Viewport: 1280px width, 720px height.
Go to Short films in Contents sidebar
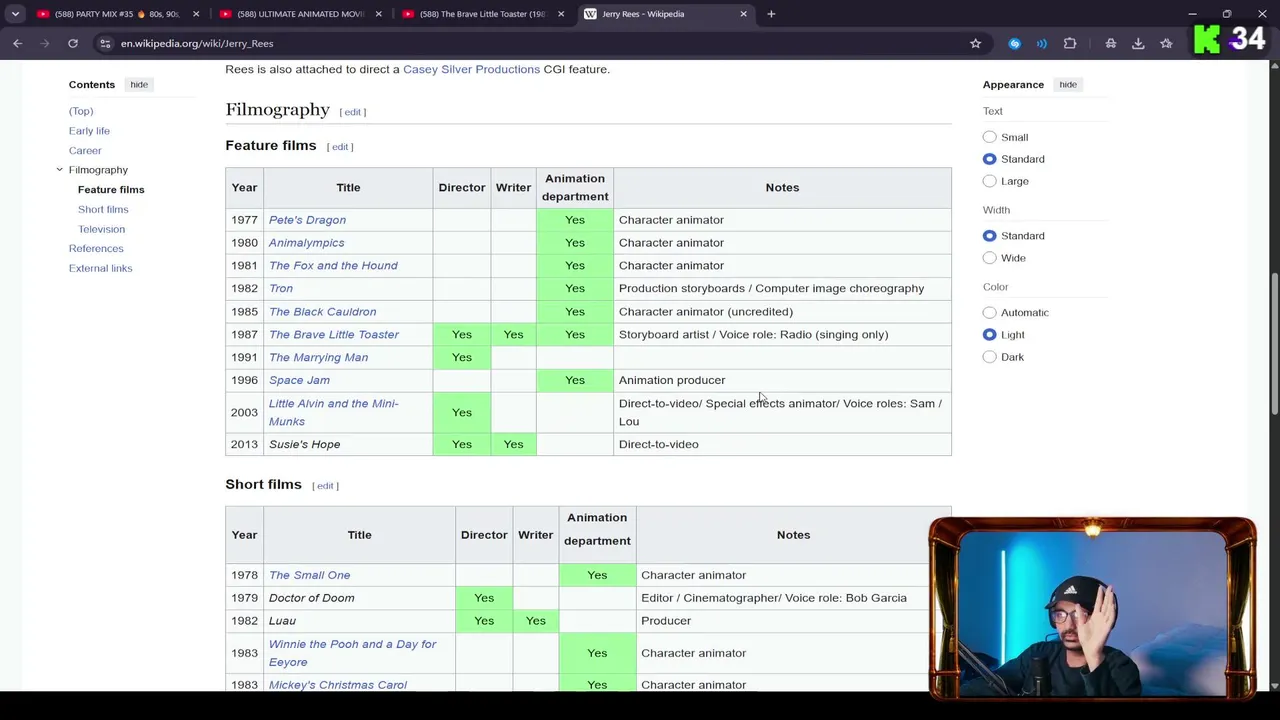[x=103, y=209]
